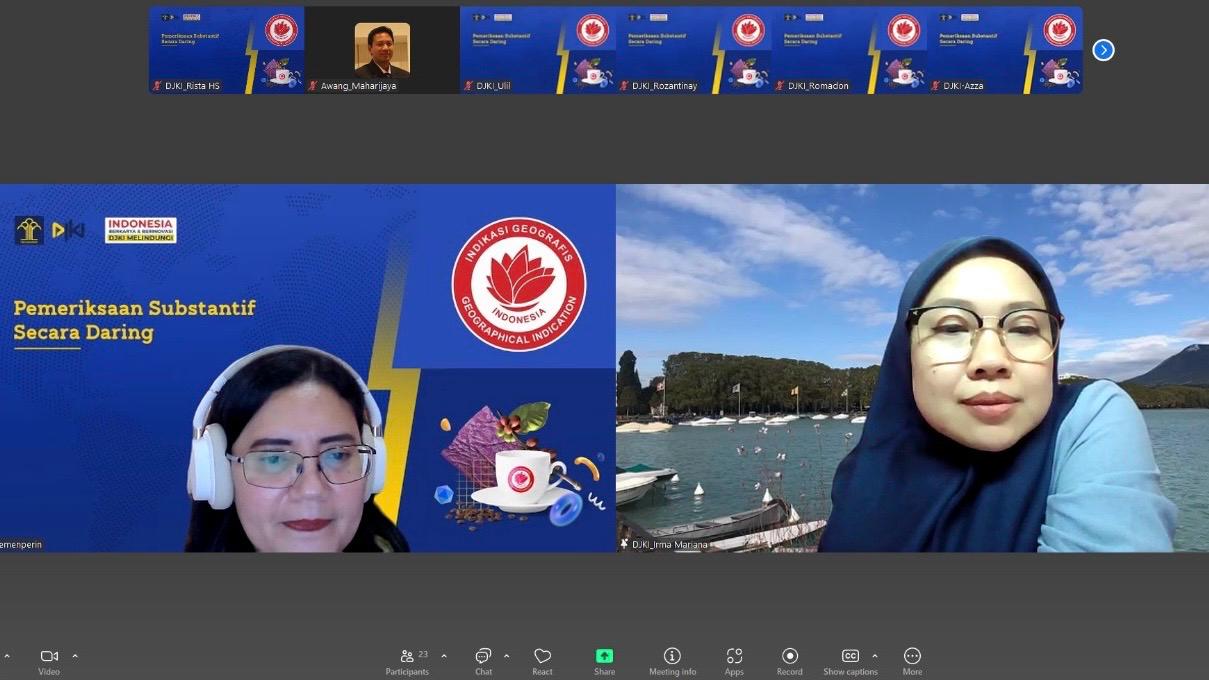
Task: Expand the Show captions options arrow
Action: (x=875, y=656)
